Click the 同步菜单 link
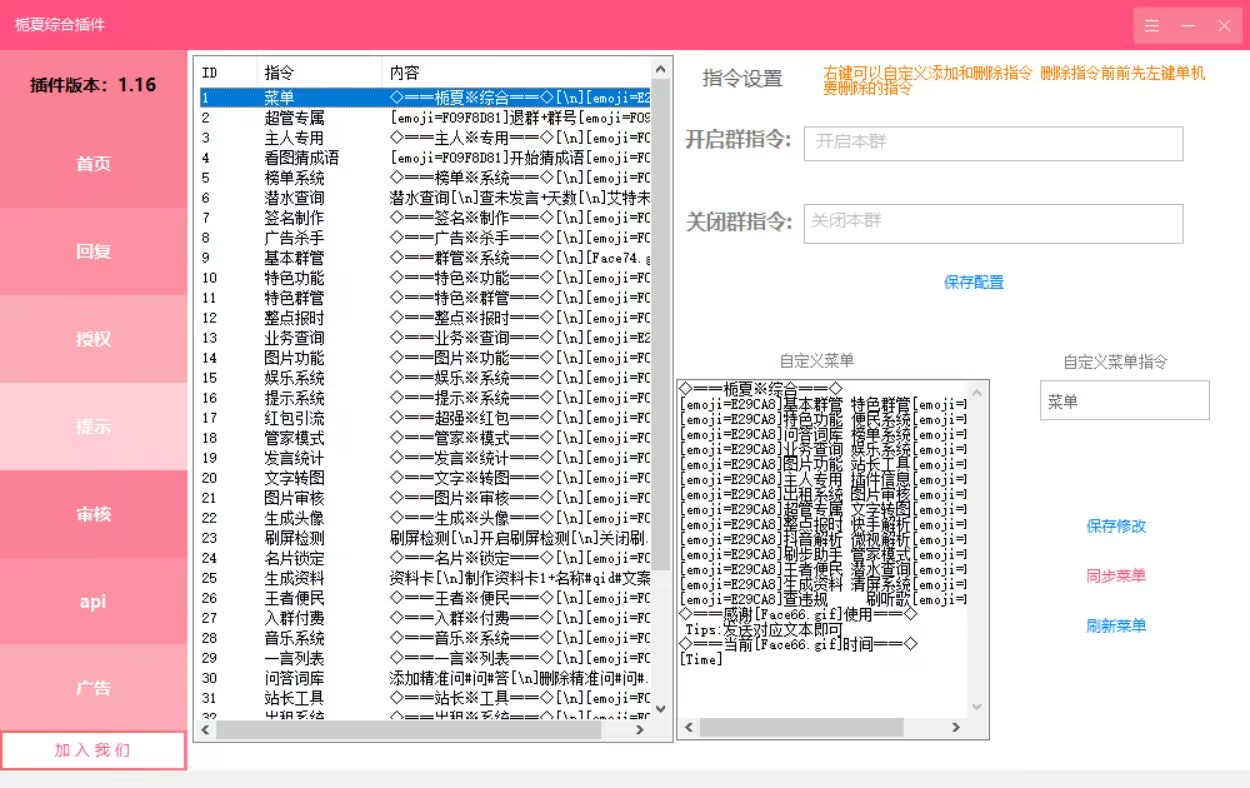Image resolution: width=1250 pixels, height=788 pixels. [1116, 575]
